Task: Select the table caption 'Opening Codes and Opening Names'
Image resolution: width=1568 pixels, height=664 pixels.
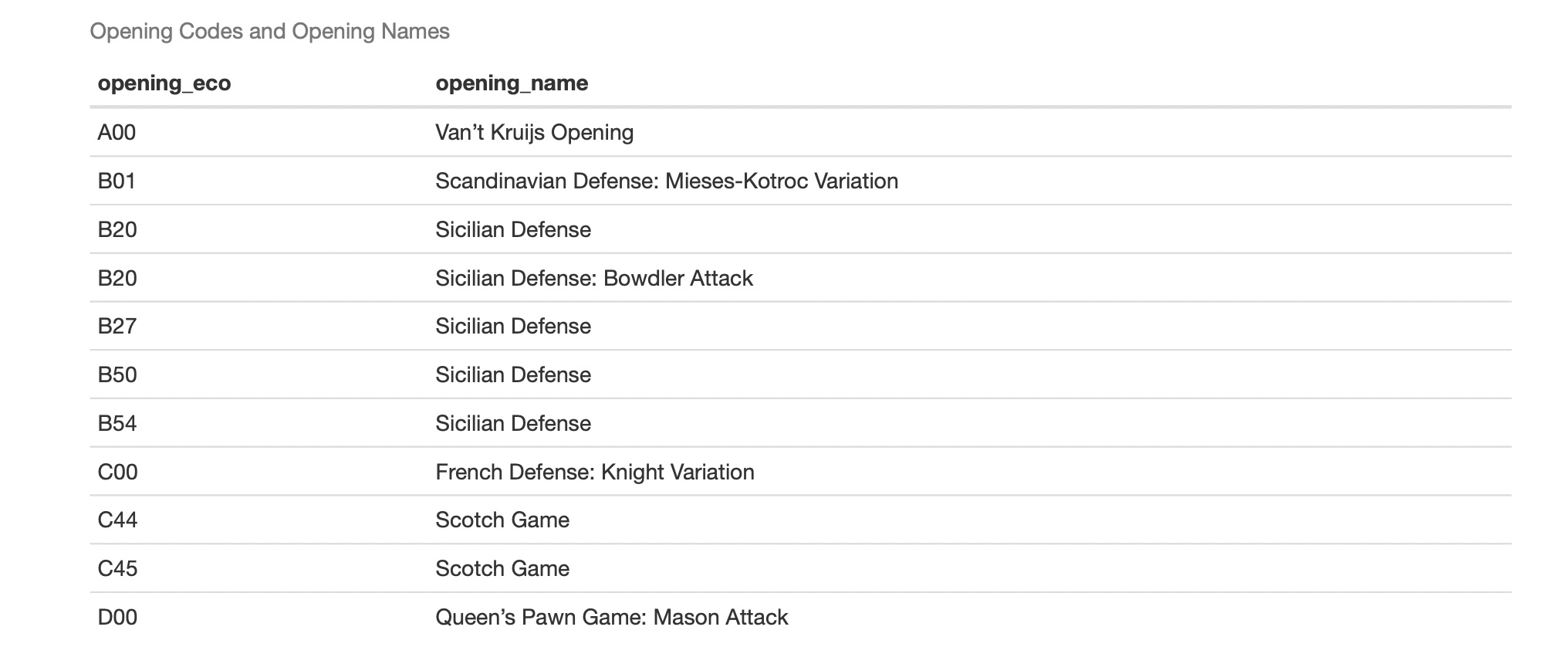Action: click(x=269, y=32)
